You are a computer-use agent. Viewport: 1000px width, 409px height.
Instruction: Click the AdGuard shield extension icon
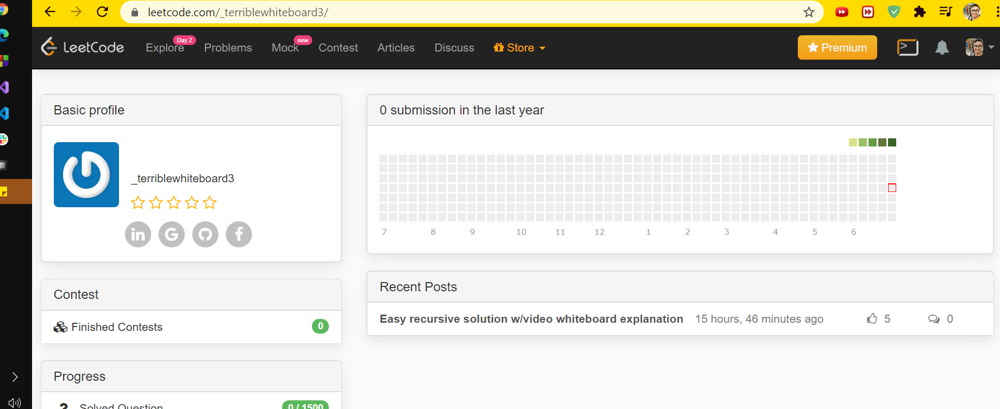click(894, 12)
